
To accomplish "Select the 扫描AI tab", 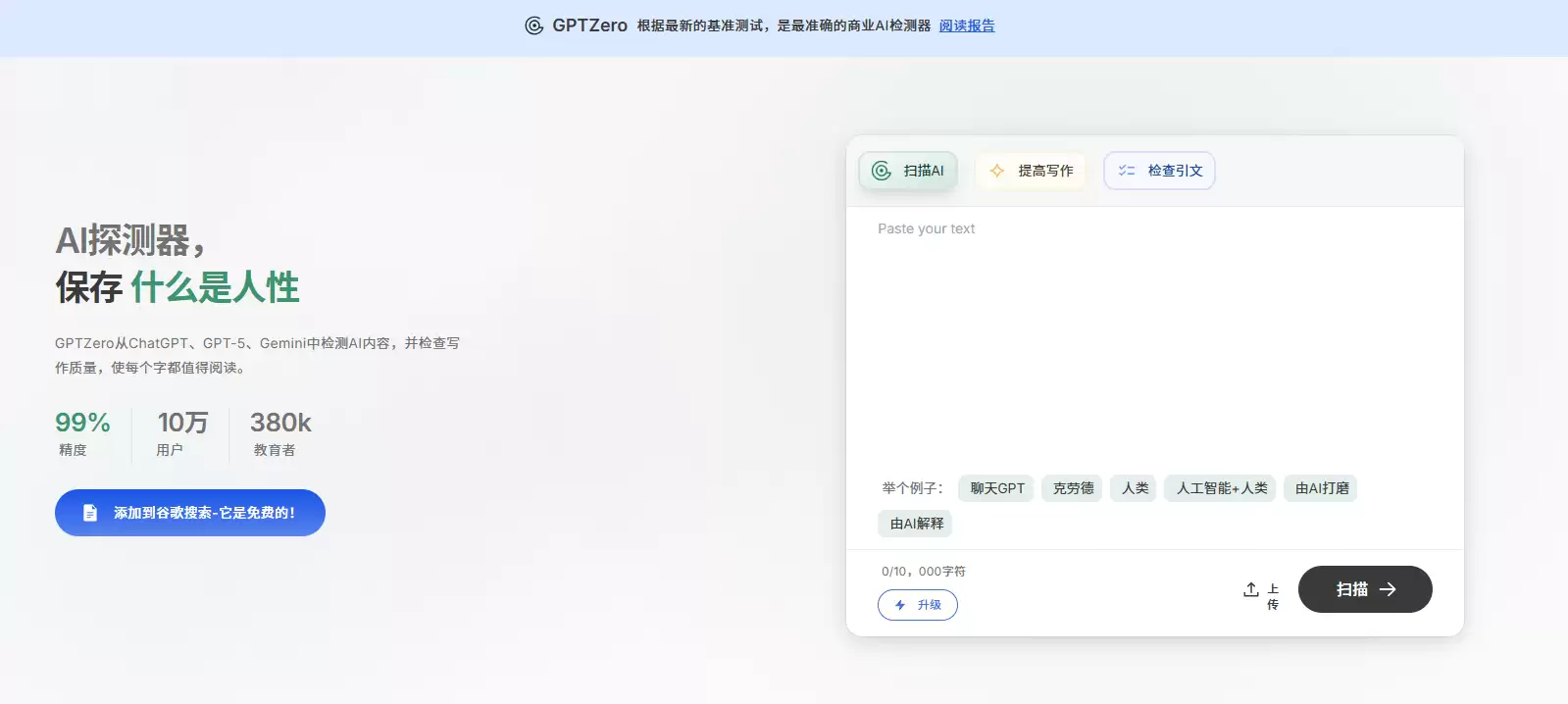I will [908, 171].
